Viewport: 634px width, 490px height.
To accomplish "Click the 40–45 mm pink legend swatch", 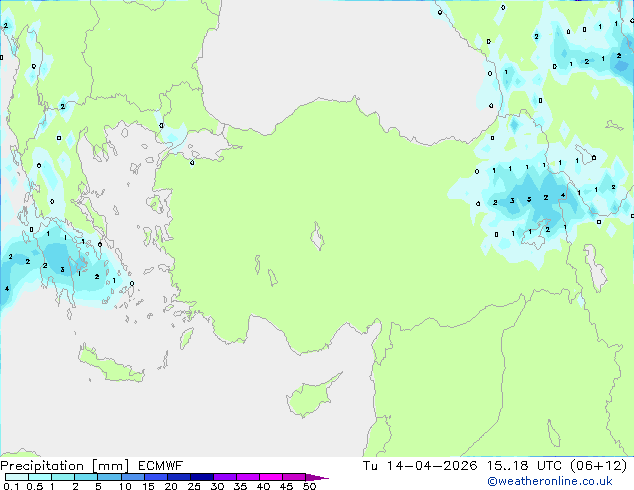I will coord(271,477).
